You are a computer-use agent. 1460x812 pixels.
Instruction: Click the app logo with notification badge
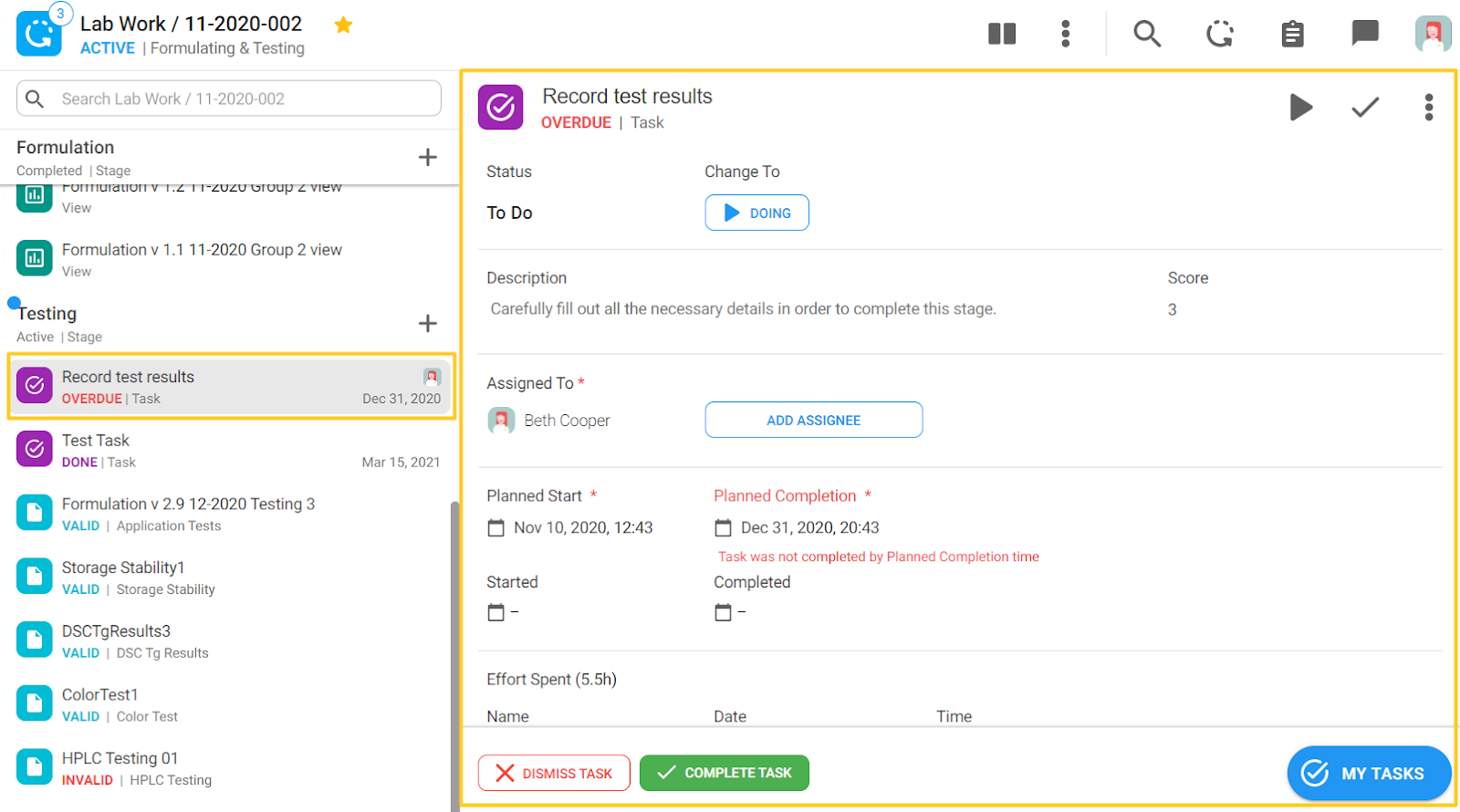tap(39, 34)
